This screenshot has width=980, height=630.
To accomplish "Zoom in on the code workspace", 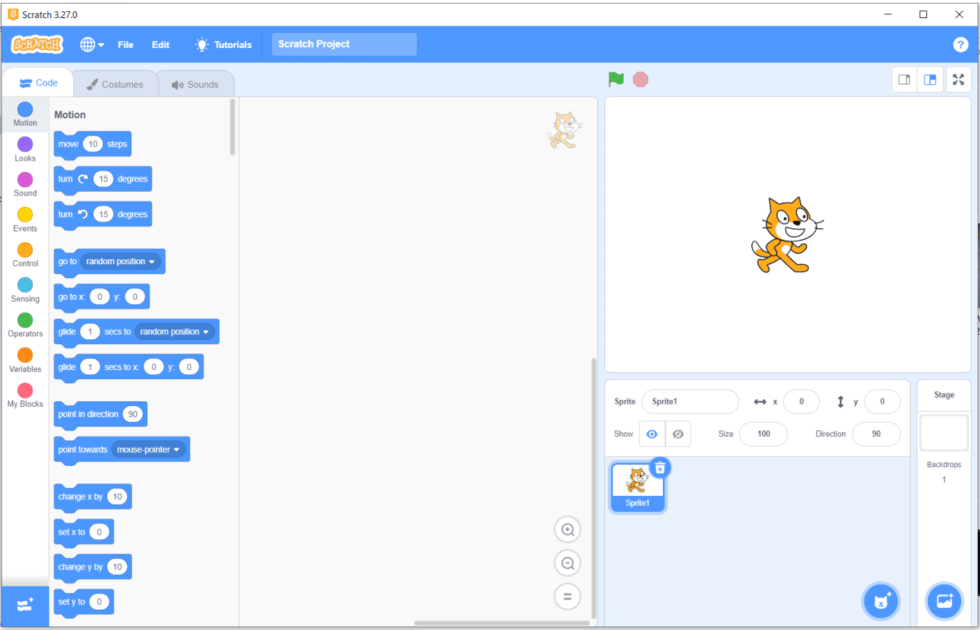I will pyautogui.click(x=567, y=529).
